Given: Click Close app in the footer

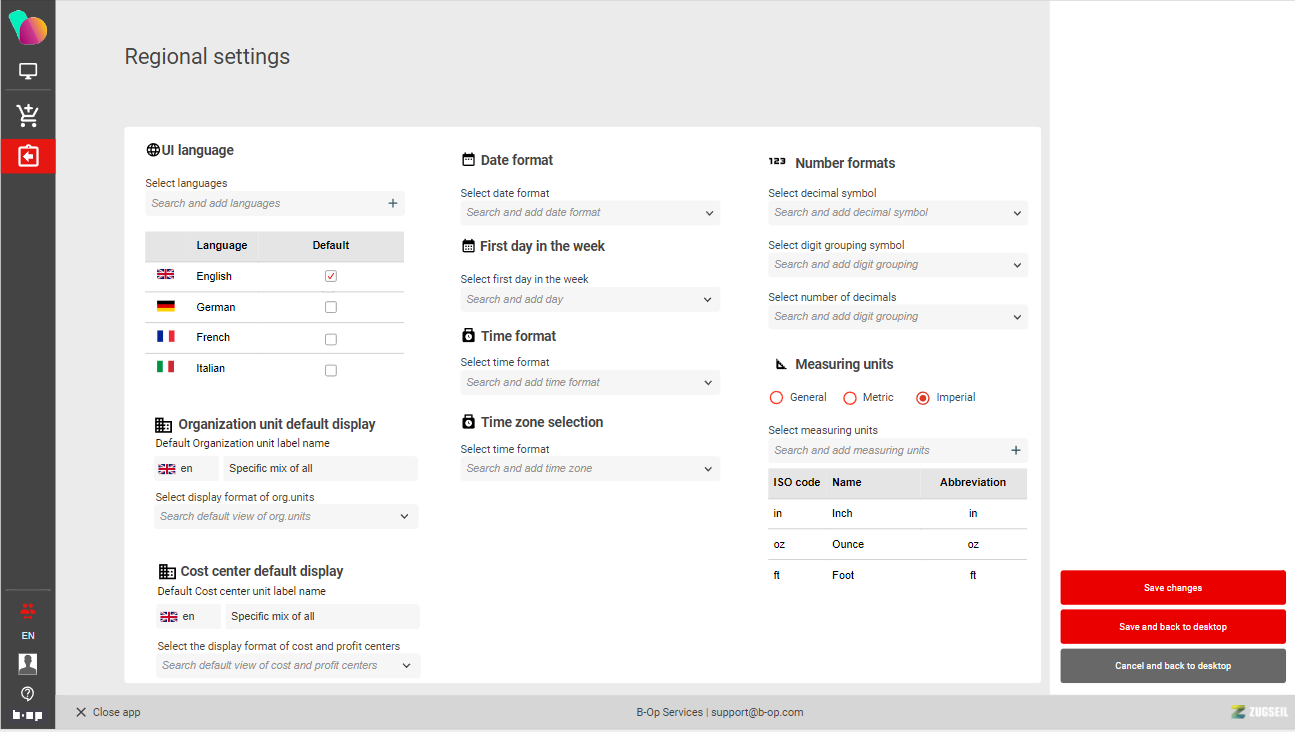Looking at the screenshot, I should pyautogui.click(x=108, y=713).
